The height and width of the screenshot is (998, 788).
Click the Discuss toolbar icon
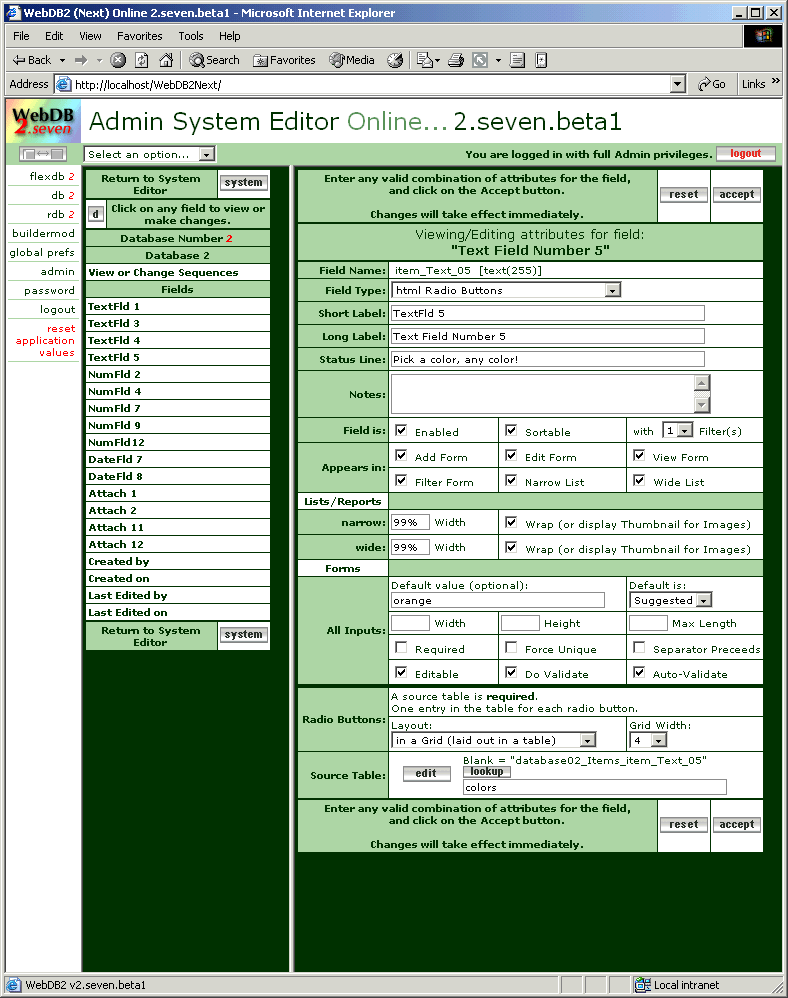point(517,60)
